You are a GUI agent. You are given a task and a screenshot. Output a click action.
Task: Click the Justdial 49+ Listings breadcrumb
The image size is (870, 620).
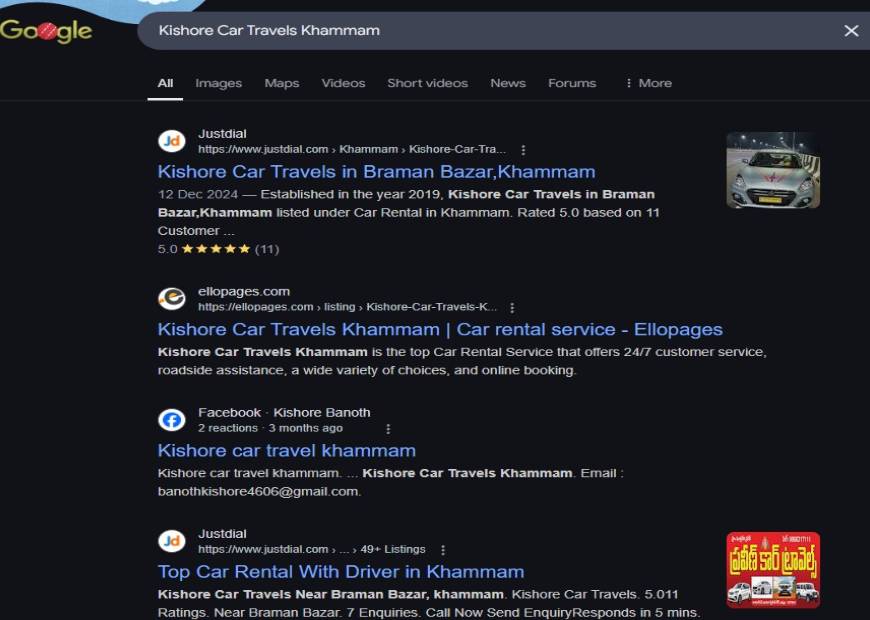312,549
